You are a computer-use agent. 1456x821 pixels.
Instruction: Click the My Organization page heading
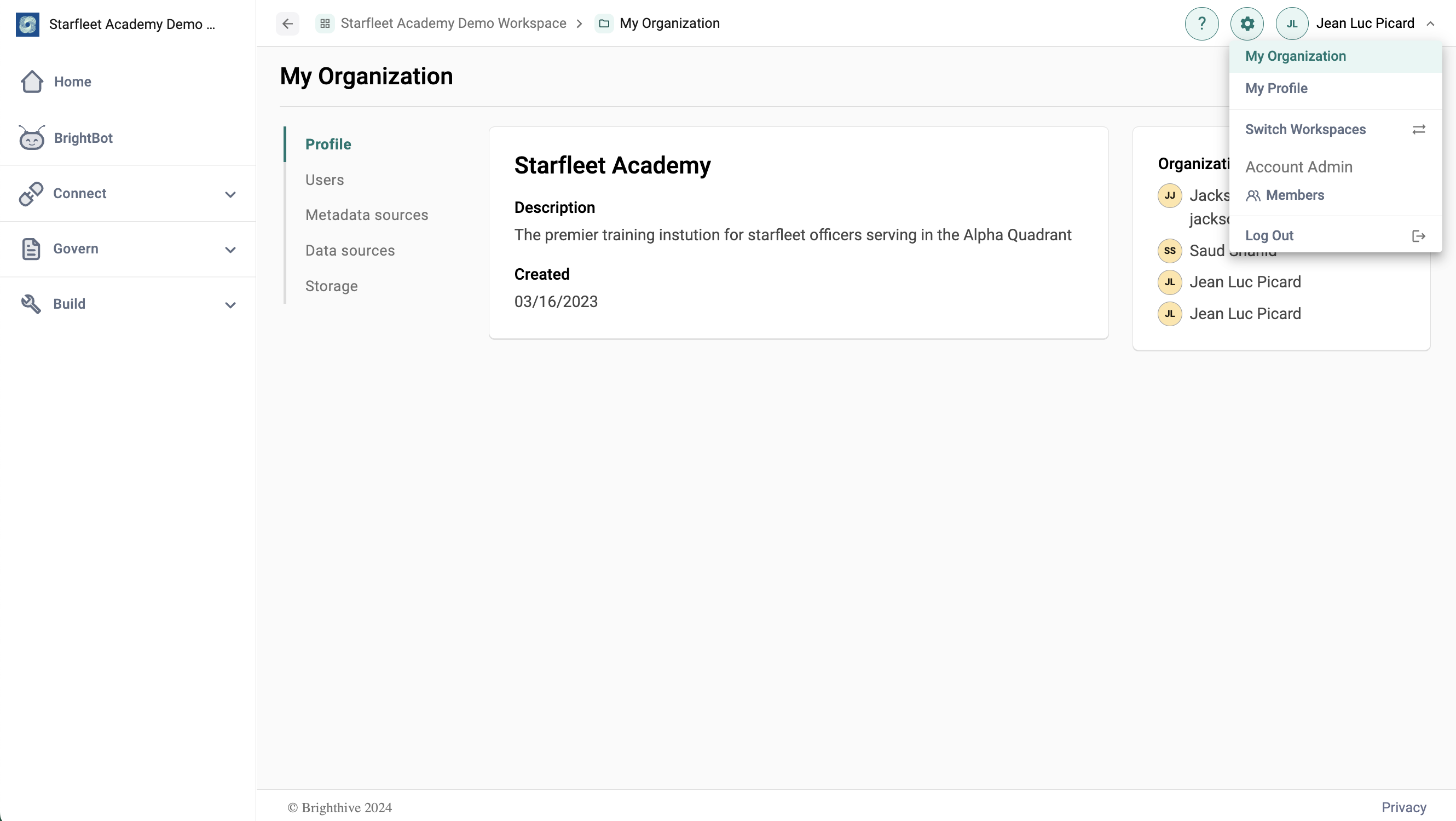pos(366,76)
